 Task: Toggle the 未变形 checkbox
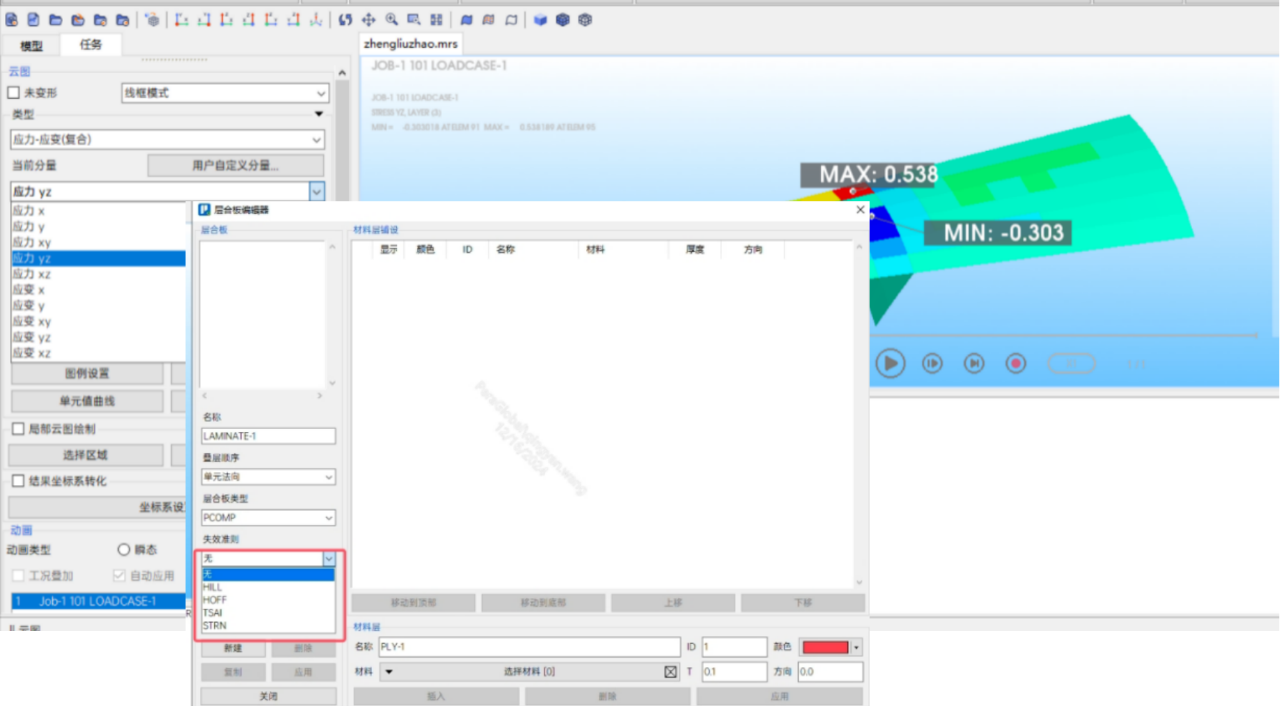[x=14, y=93]
